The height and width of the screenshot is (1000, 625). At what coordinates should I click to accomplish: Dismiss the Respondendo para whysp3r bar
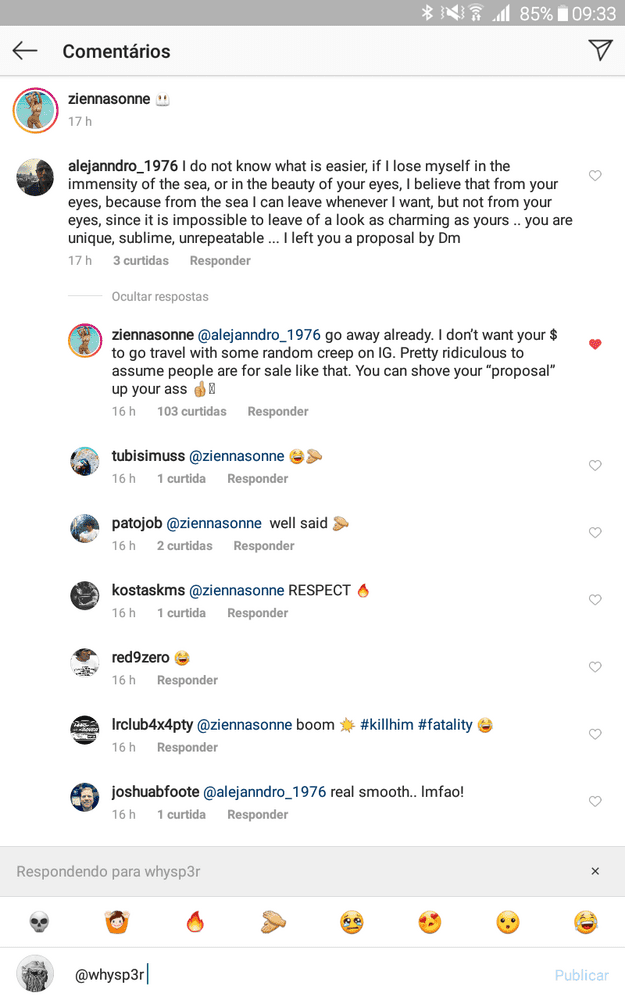tap(595, 871)
